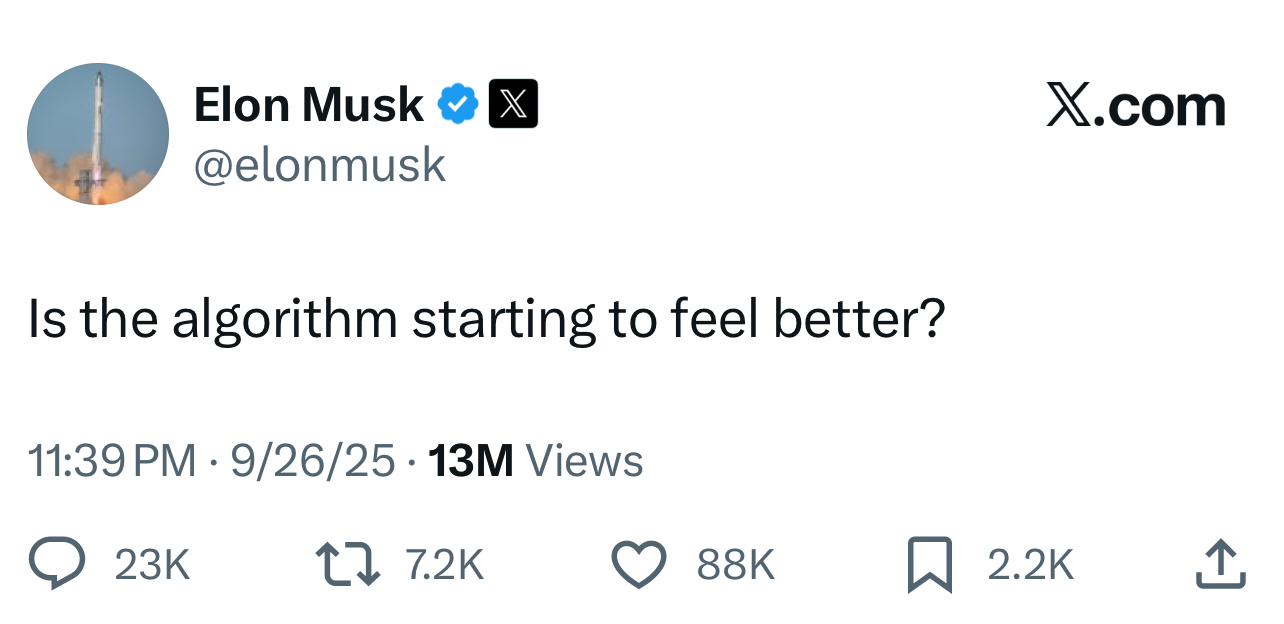The image size is (1284, 624).
Task: Click the X.com logo text
Action: pos(1135,105)
